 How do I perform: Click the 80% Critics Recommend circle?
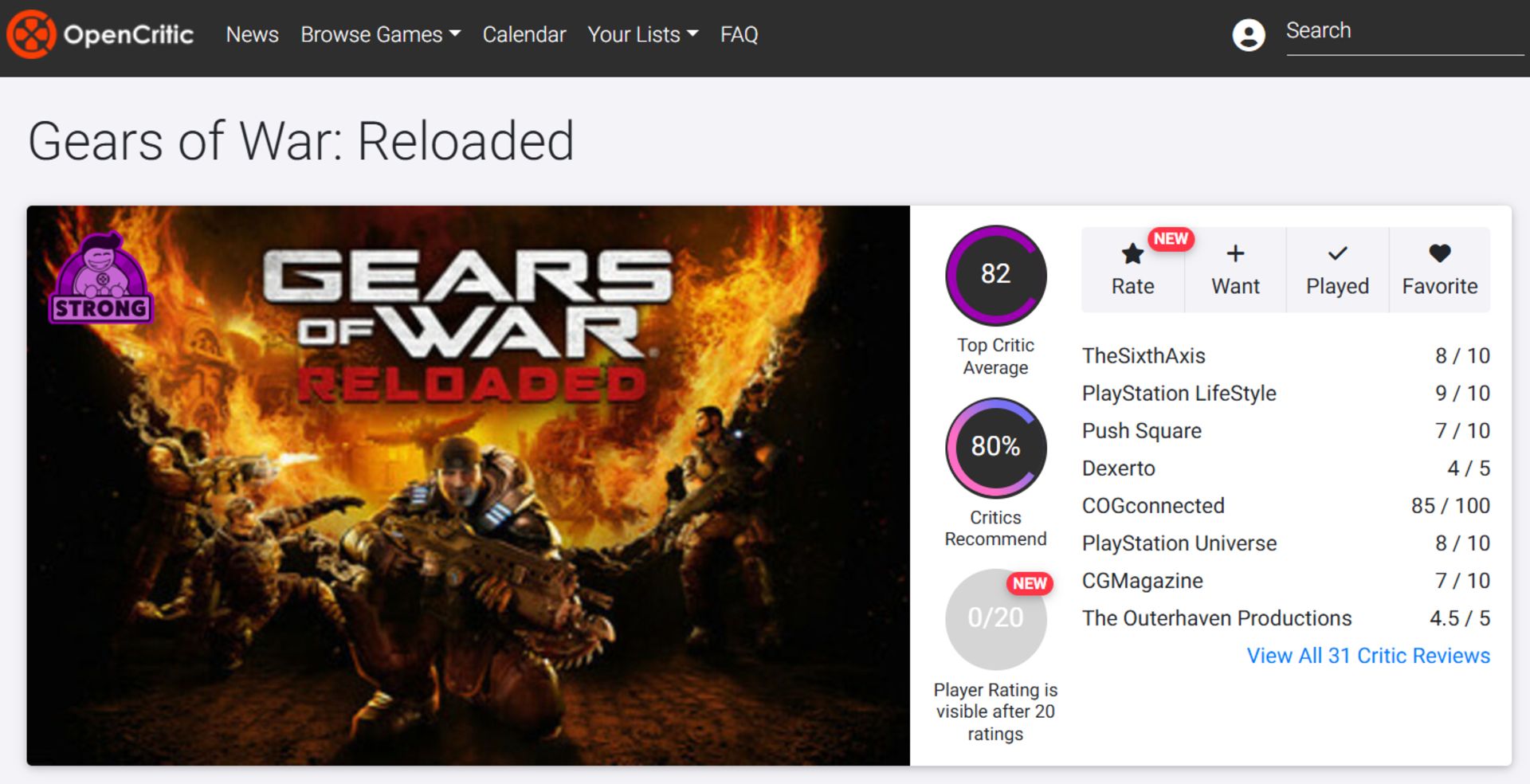pos(995,447)
